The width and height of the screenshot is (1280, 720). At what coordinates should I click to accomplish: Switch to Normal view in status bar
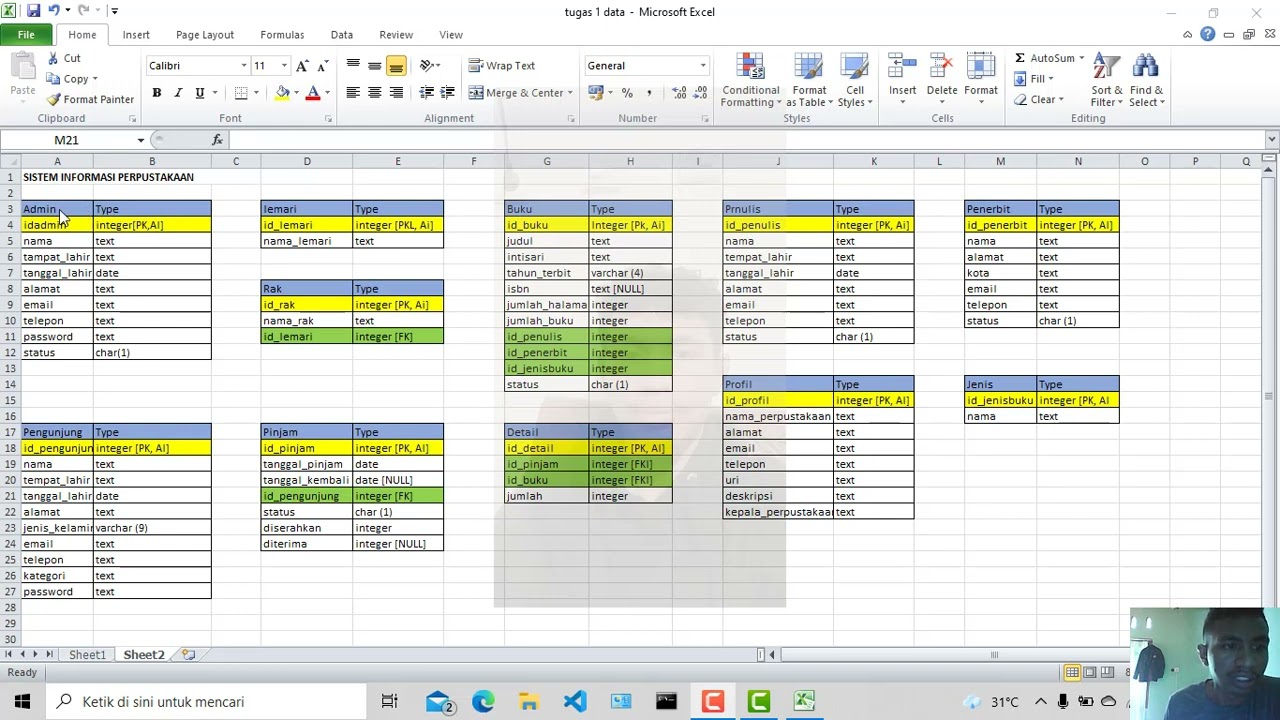1072,672
